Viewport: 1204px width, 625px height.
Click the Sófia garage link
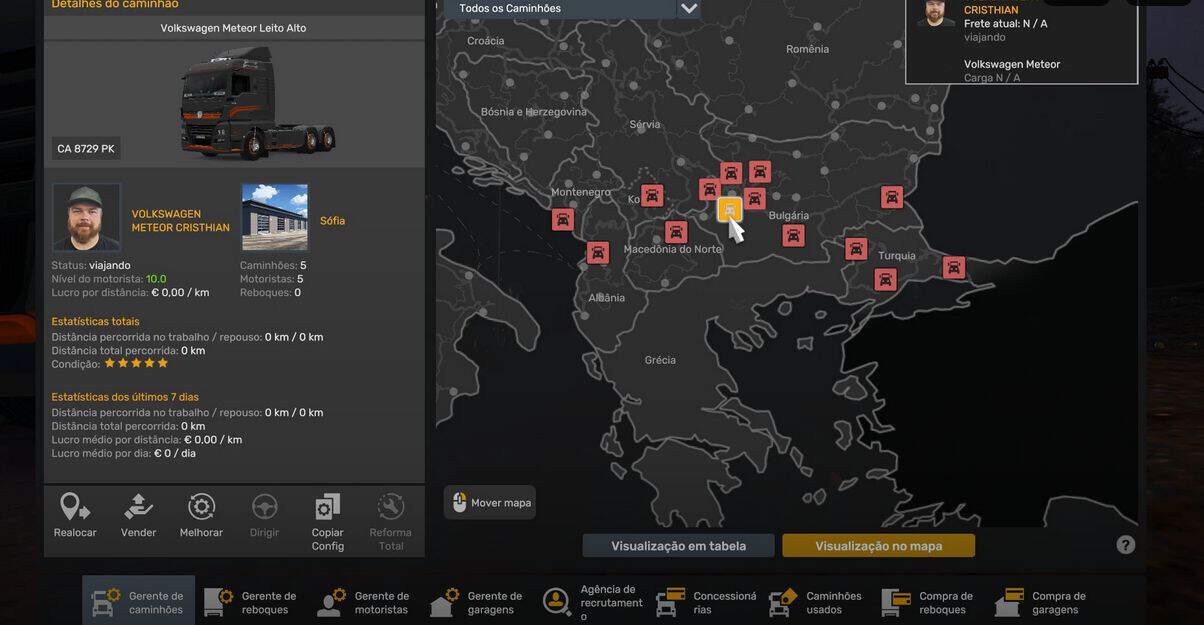[332, 221]
